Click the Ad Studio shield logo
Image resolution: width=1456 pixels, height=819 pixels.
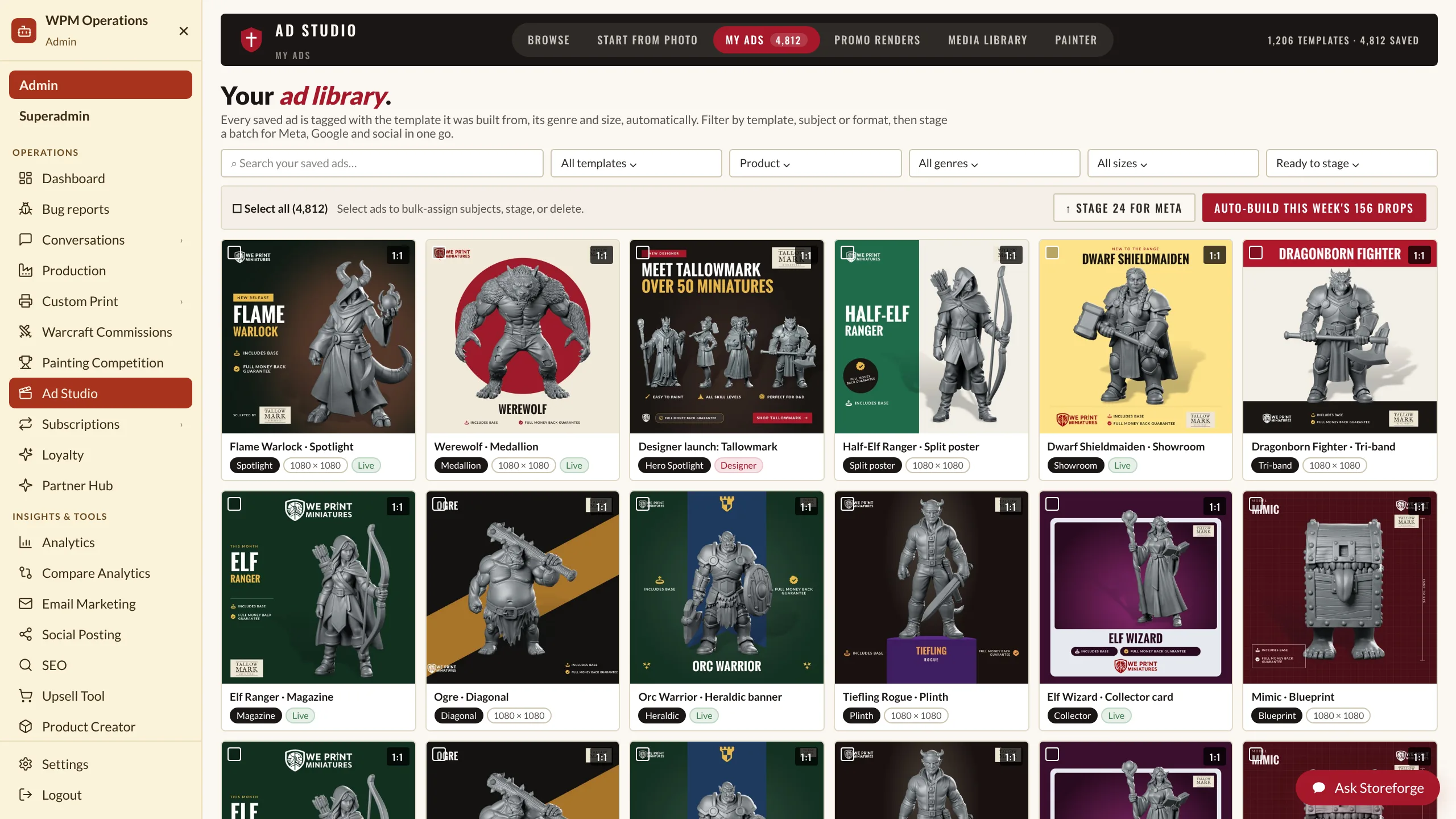tap(251, 39)
